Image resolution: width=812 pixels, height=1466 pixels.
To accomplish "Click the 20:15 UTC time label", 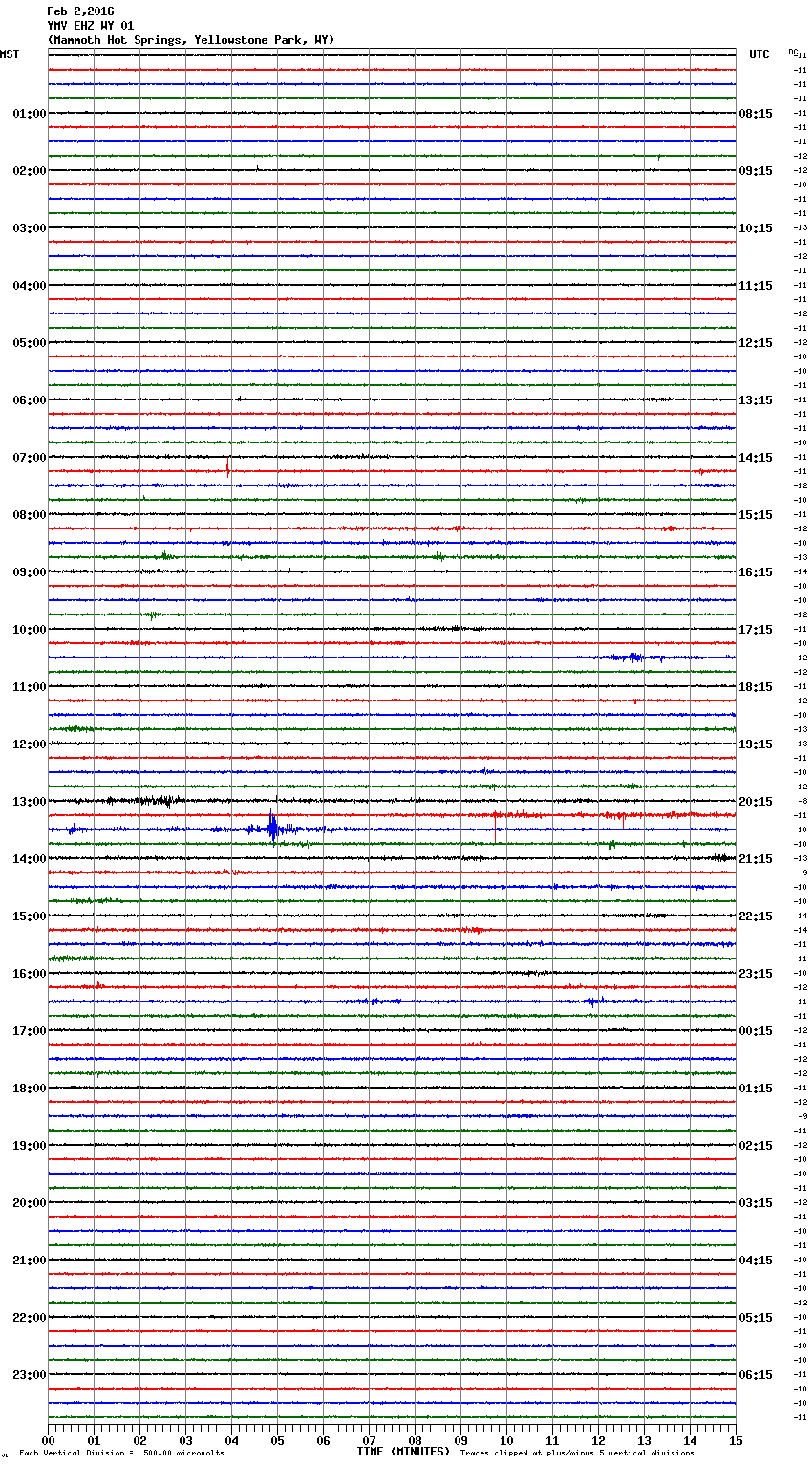I will click(x=756, y=802).
